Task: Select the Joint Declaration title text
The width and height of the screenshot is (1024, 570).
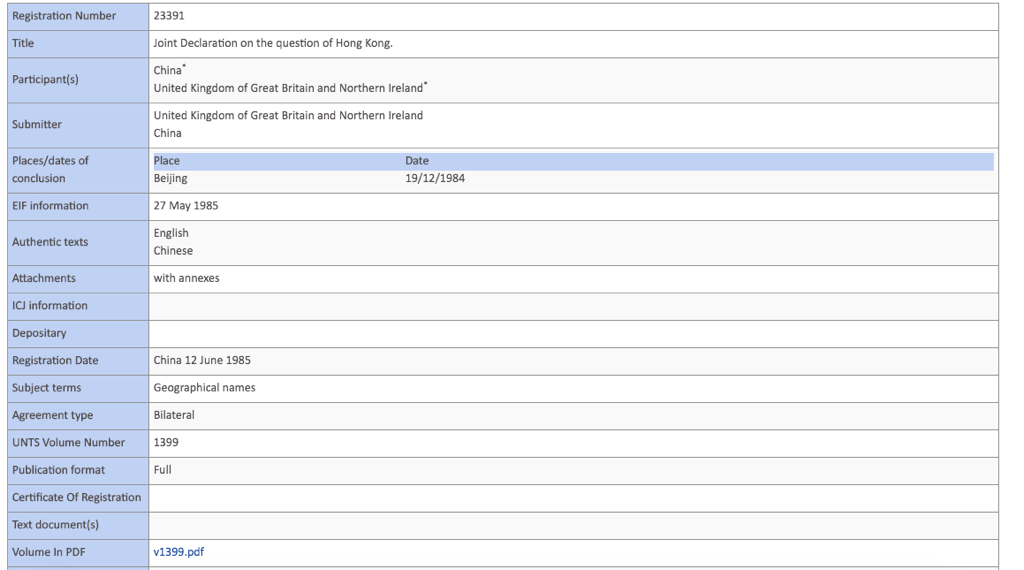Action: pos(273,44)
